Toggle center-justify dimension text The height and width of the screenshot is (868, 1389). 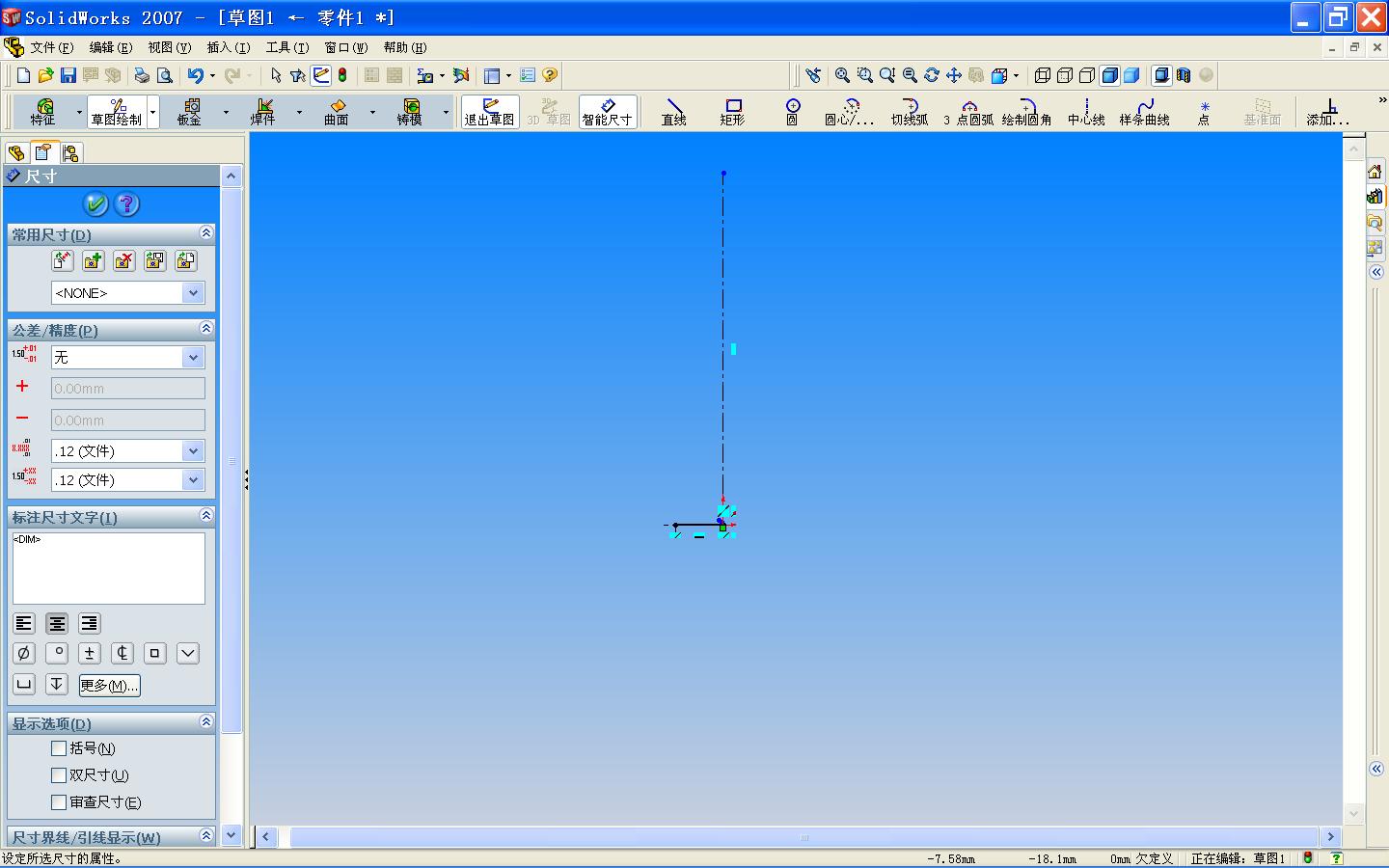57,624
